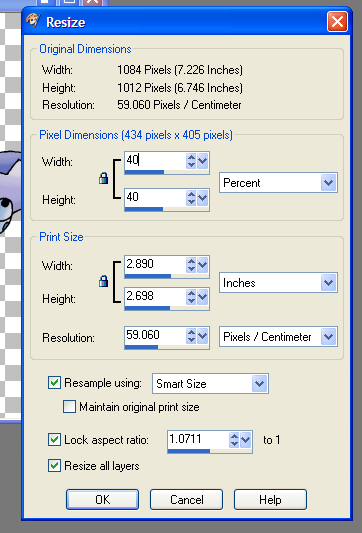Click spinner arrows of Pixel Dimensions Width
This screenshot has height=533, width=362.
click(x=191, y=160)
